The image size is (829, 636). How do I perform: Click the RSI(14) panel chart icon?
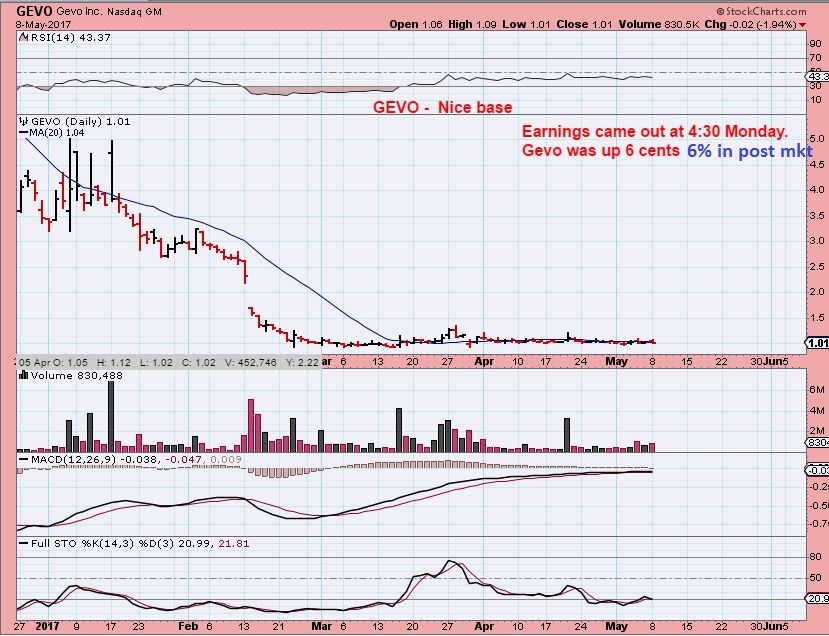(23, 38)
